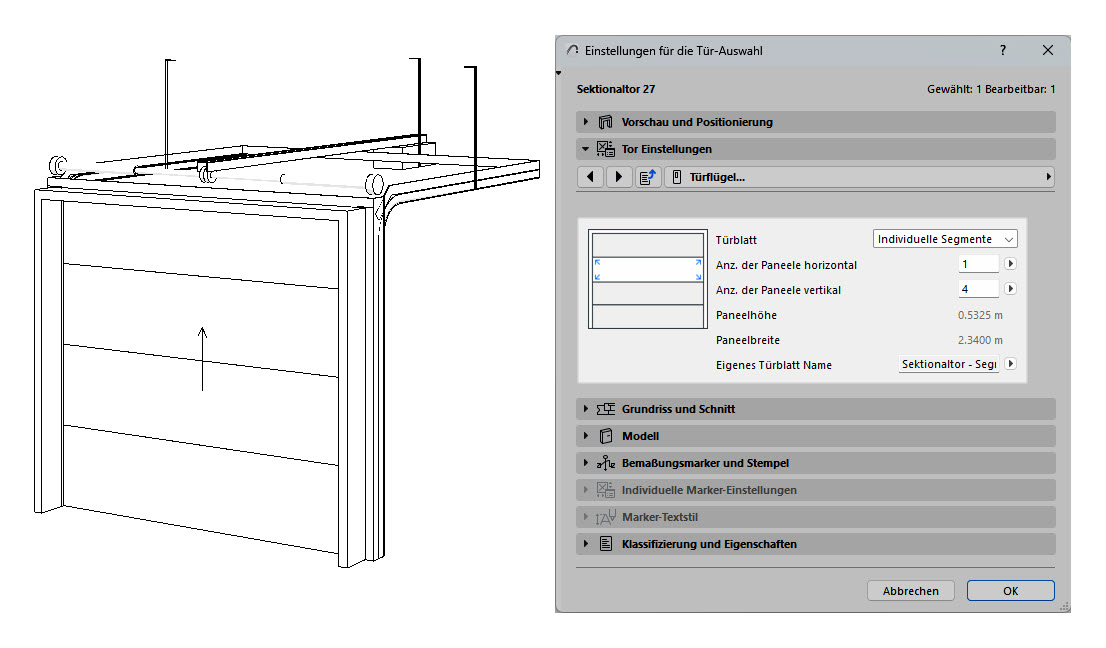Select the highlighted panel in door preview

648,269
